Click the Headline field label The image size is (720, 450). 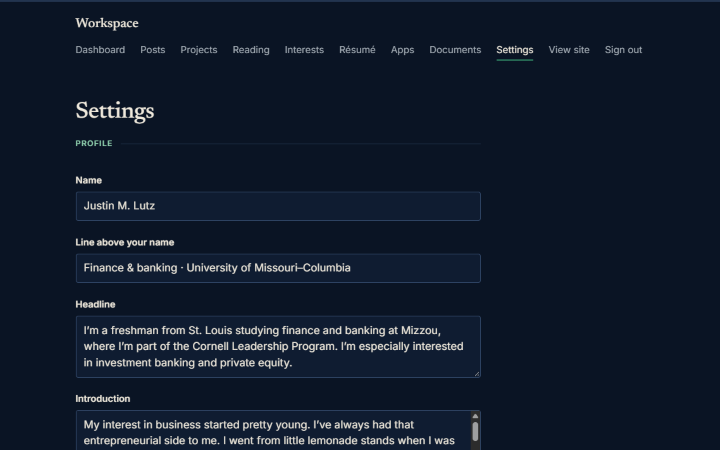[96, 304]
